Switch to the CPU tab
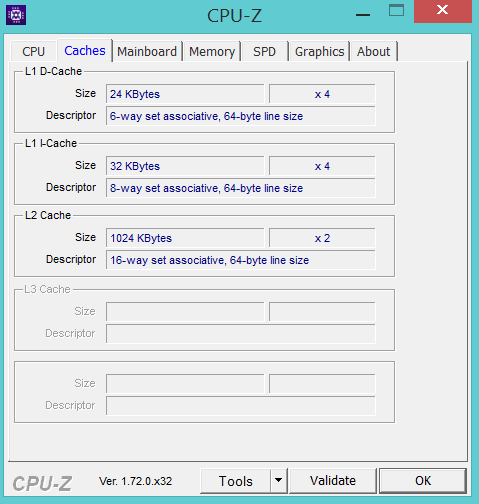This screenshot has height=504, width=479. 33,52
